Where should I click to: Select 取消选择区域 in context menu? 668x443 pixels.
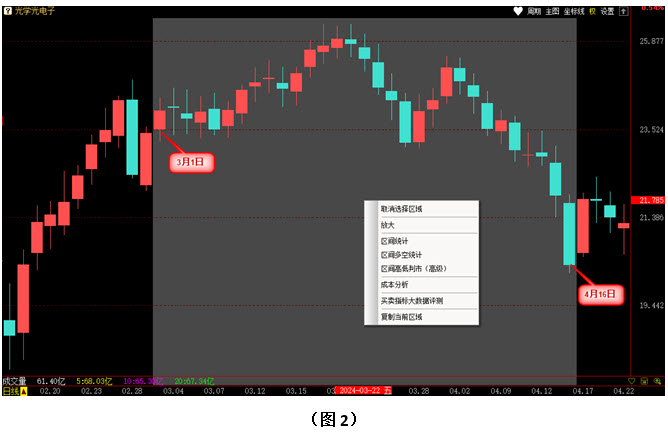coord(401,209)
